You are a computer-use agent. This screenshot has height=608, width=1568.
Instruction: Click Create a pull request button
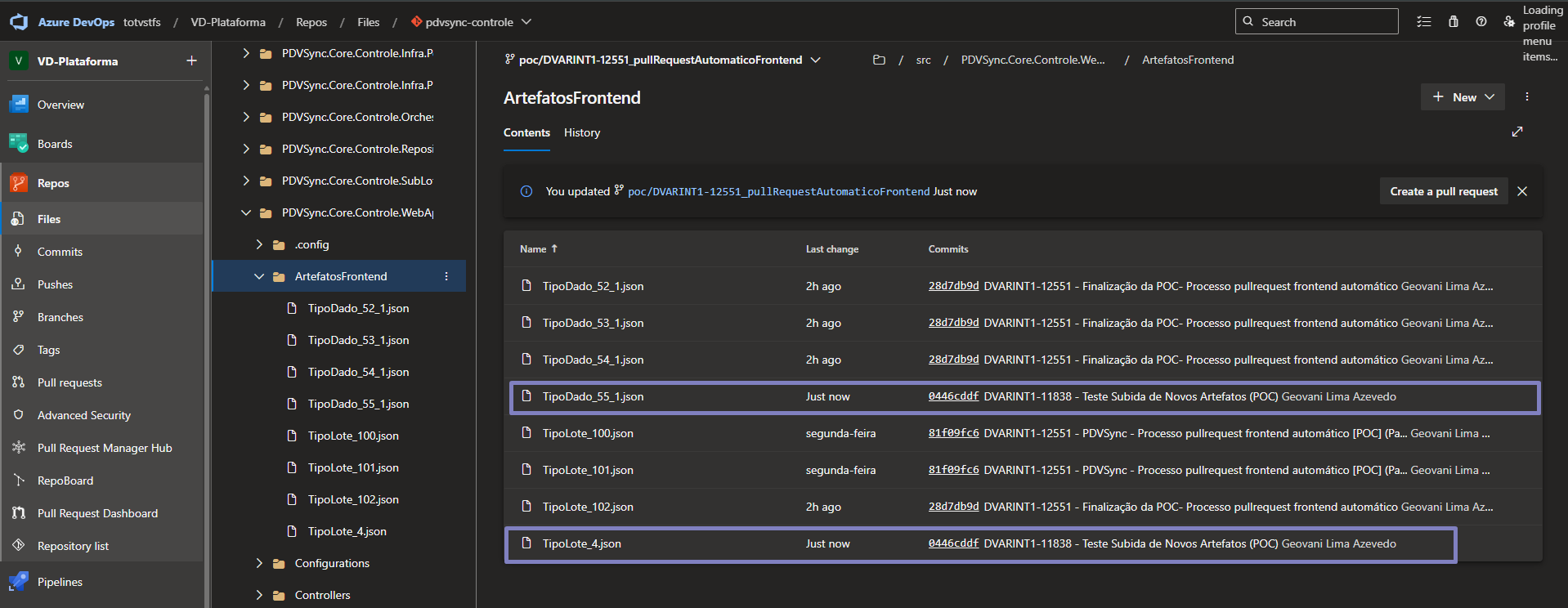pos(1443,191)
